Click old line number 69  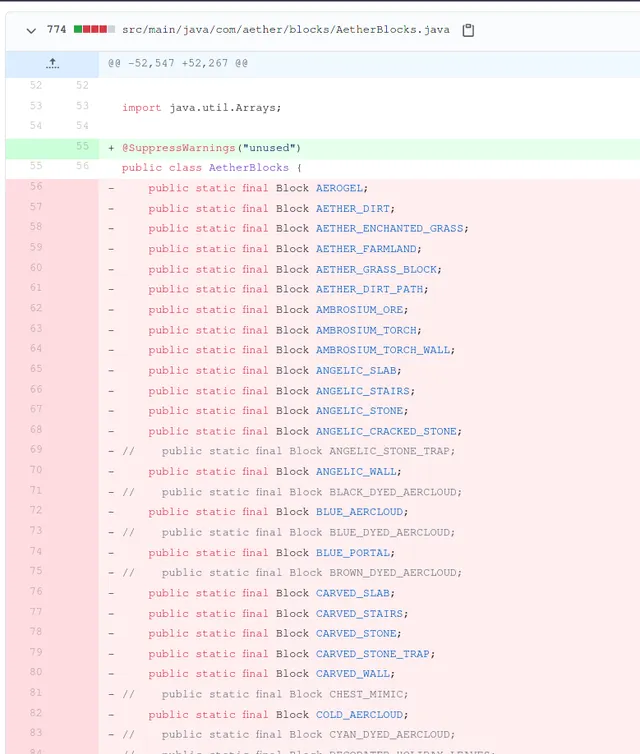pyautogui.click(x=36, y=449)
